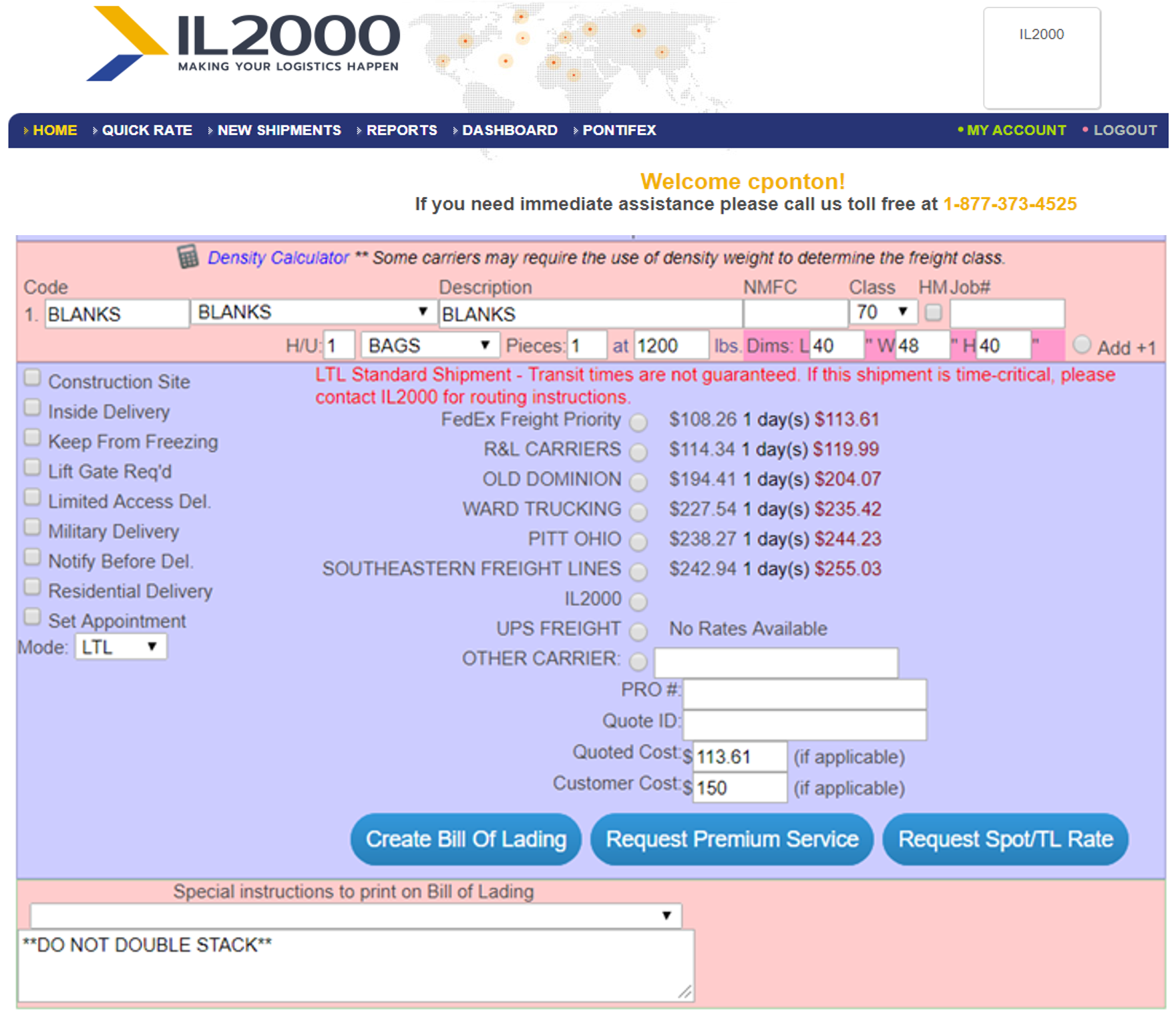Call the toll free number link

tap(1010, 204)
